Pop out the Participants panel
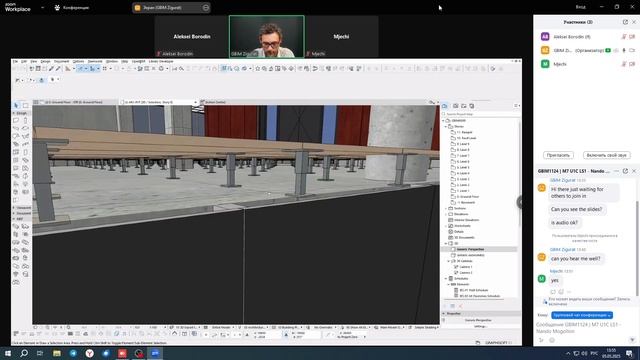The height and width of the screenshot is (360, 640). click(x=625, y=22)
